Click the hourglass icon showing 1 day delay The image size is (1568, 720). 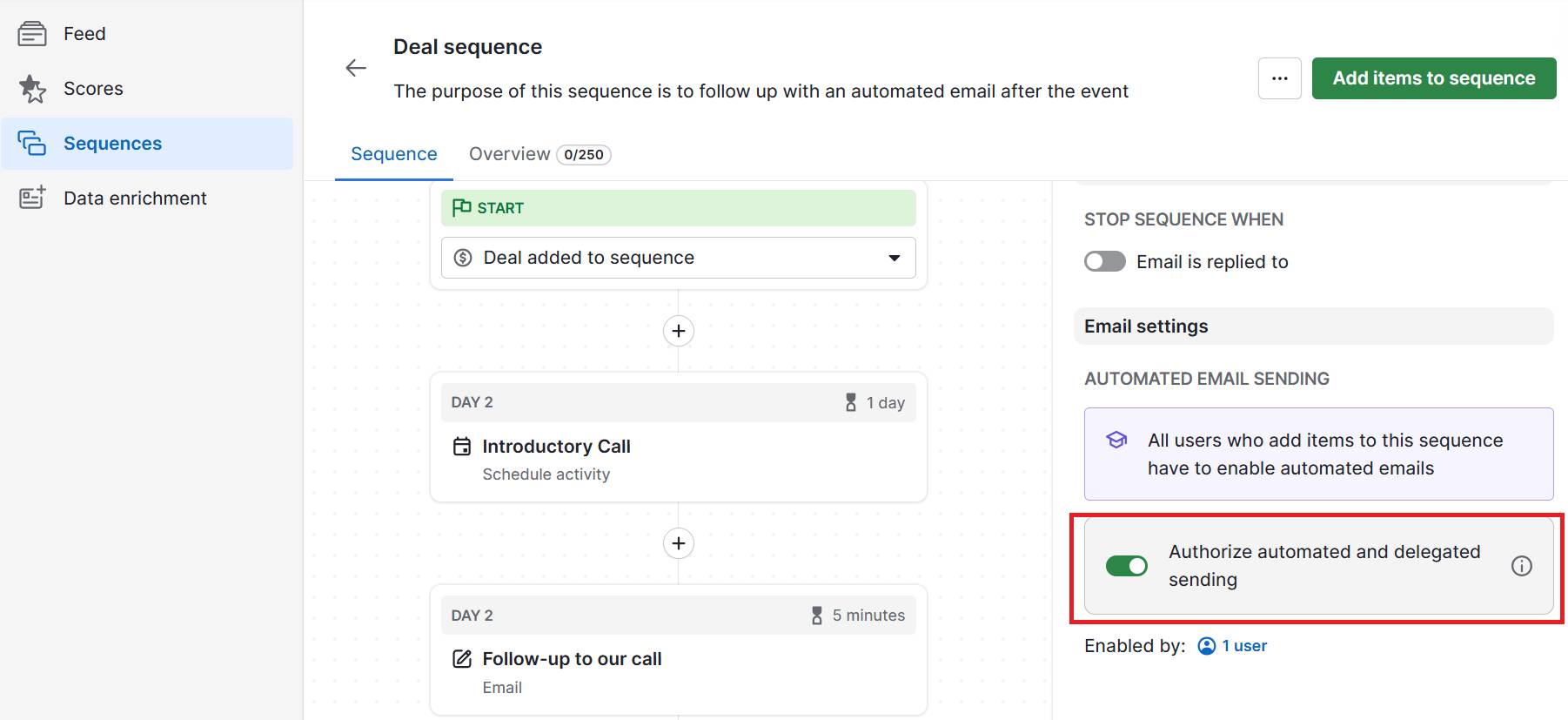coord(848,402)
